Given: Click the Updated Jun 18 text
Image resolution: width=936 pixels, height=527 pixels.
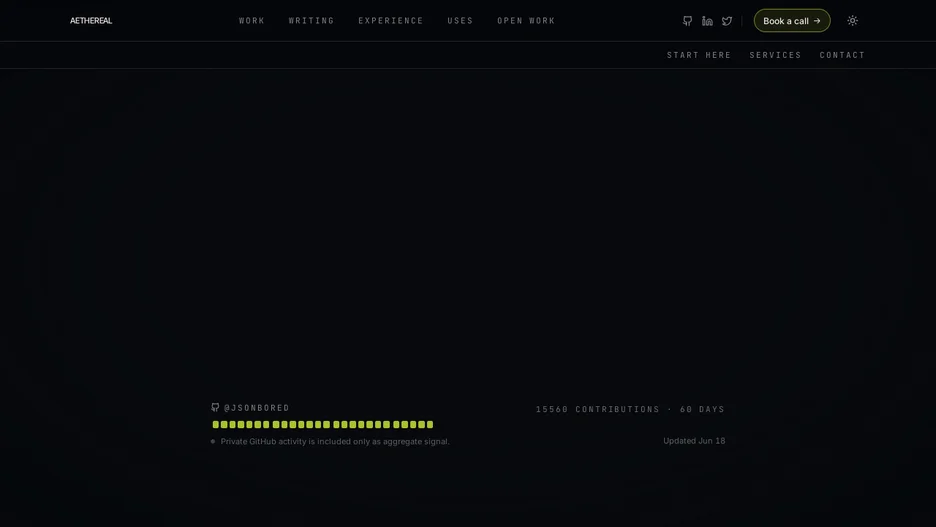Looking at the screenshot, I should 694,440.
